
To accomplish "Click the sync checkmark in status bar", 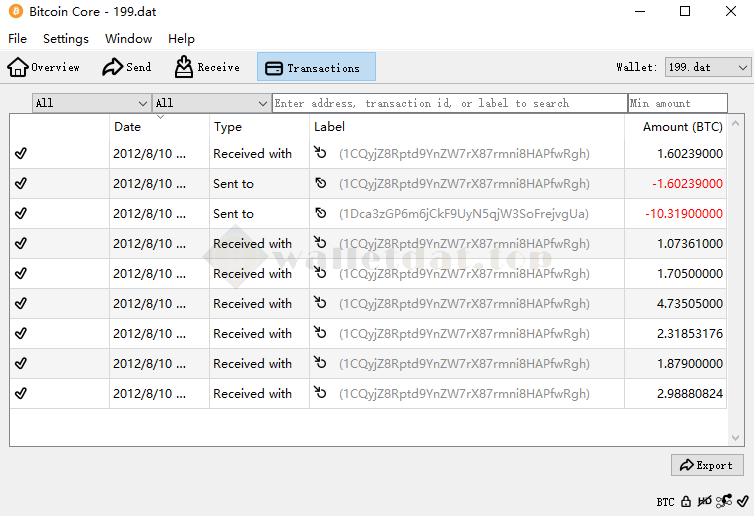I will [742, 501].
